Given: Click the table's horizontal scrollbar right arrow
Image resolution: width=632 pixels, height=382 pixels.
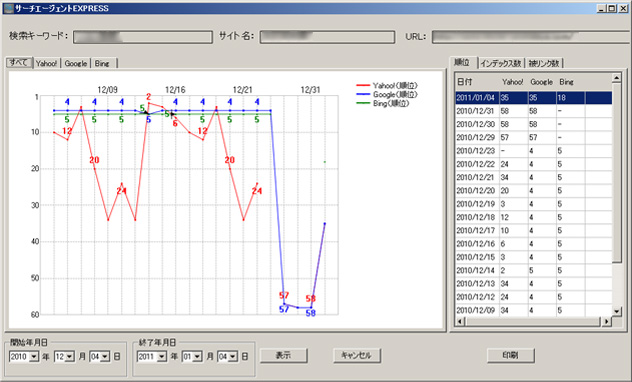Looking at the screenshot, I should [x=606, y=321].
